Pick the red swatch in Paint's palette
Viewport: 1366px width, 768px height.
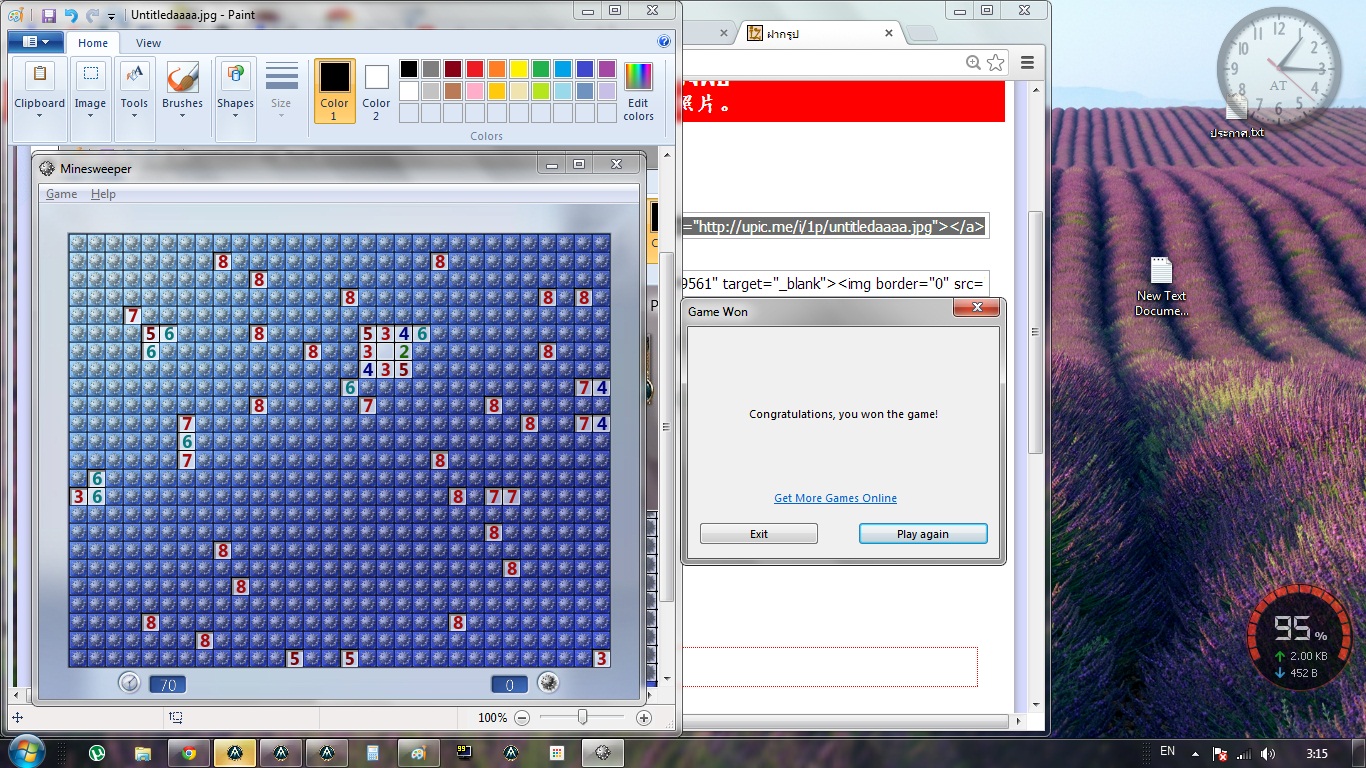click(x=475, y=69)
